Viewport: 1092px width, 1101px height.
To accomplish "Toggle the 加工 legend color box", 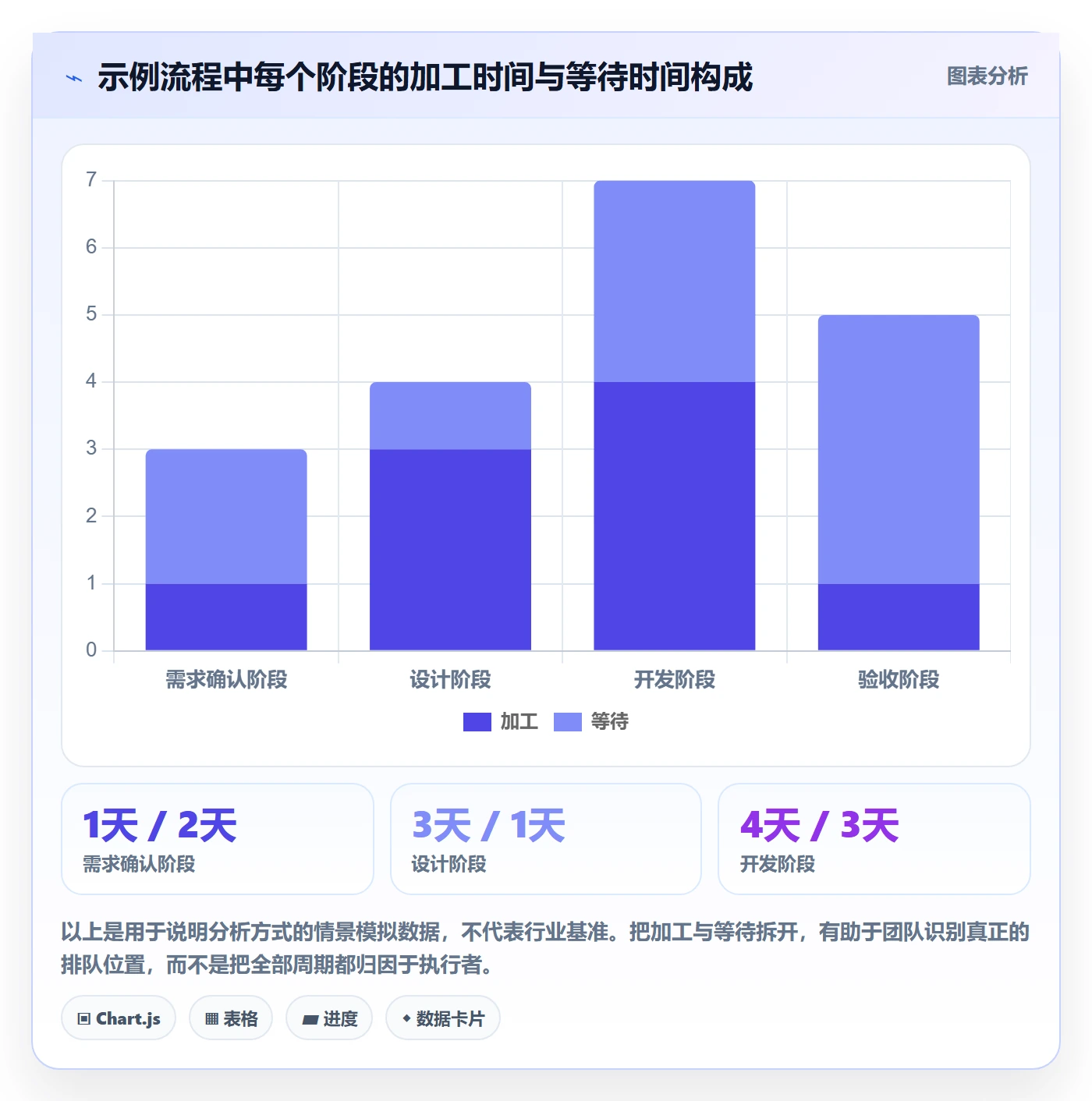I will (x=477, y=722).
